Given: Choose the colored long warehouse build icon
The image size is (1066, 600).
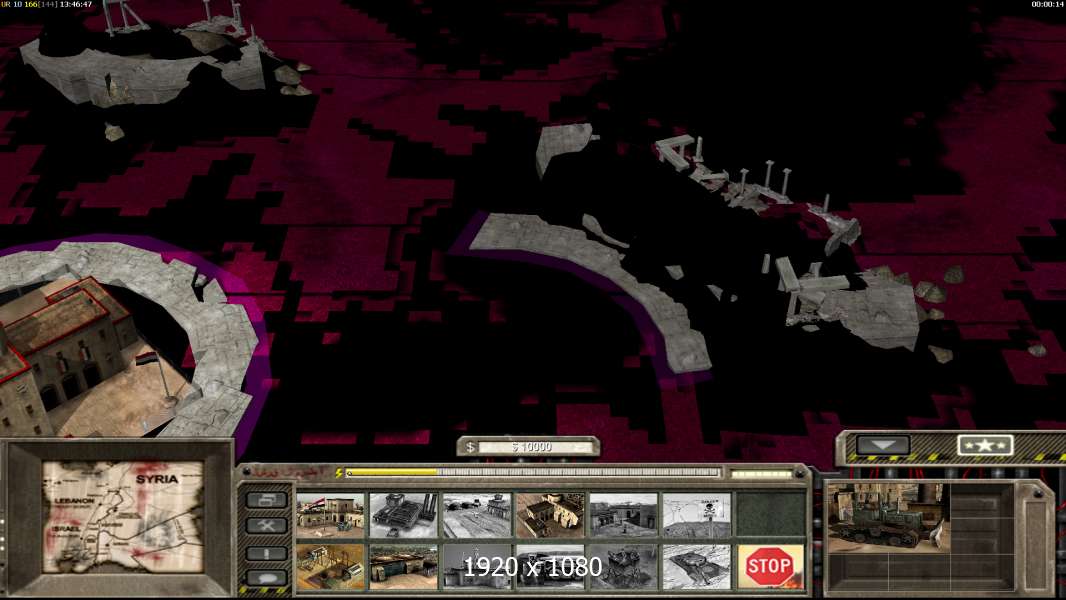Looking at the screenshot, I should point(404,566).
